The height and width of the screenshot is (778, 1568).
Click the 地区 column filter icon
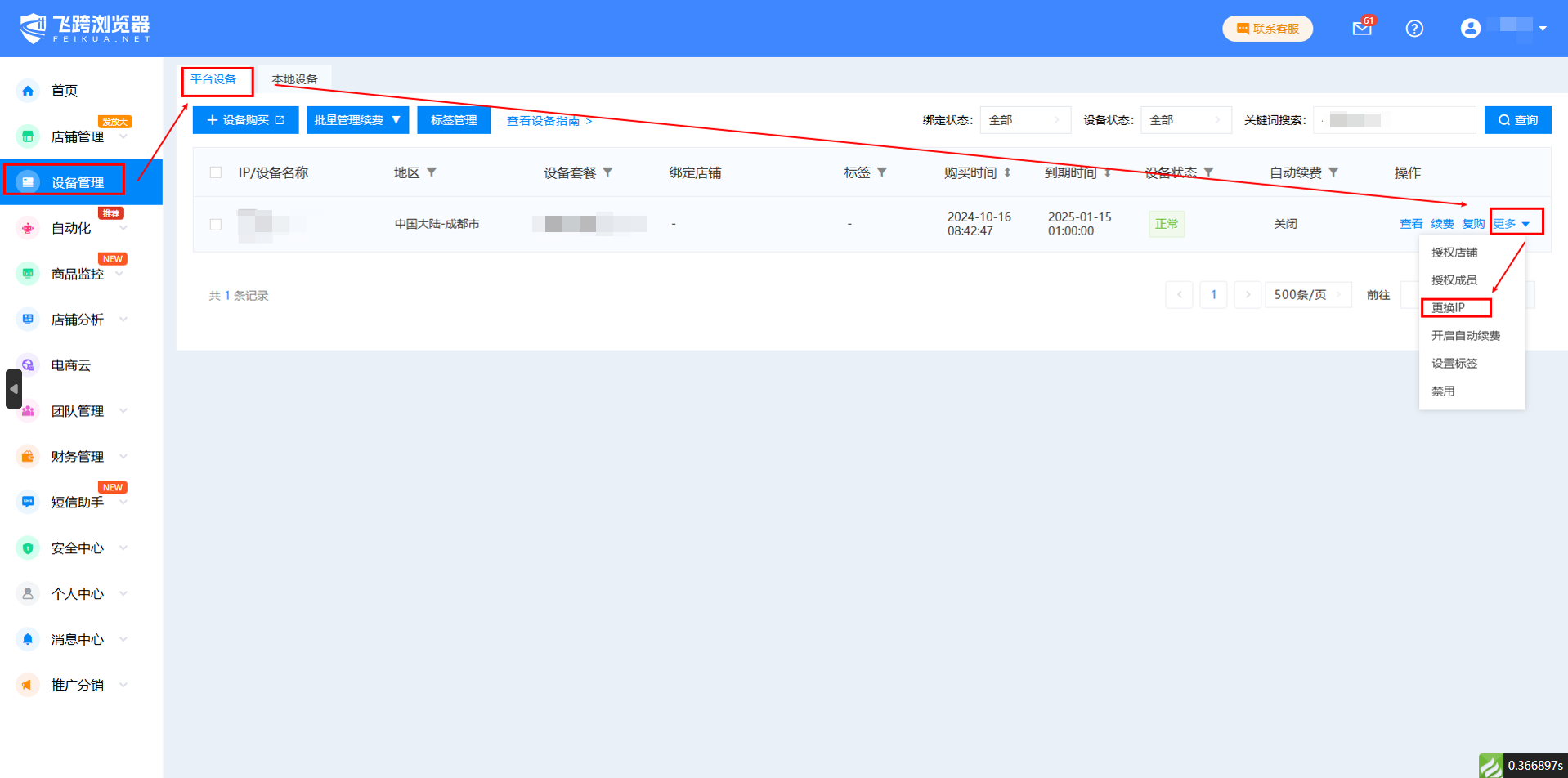[432, 172]
